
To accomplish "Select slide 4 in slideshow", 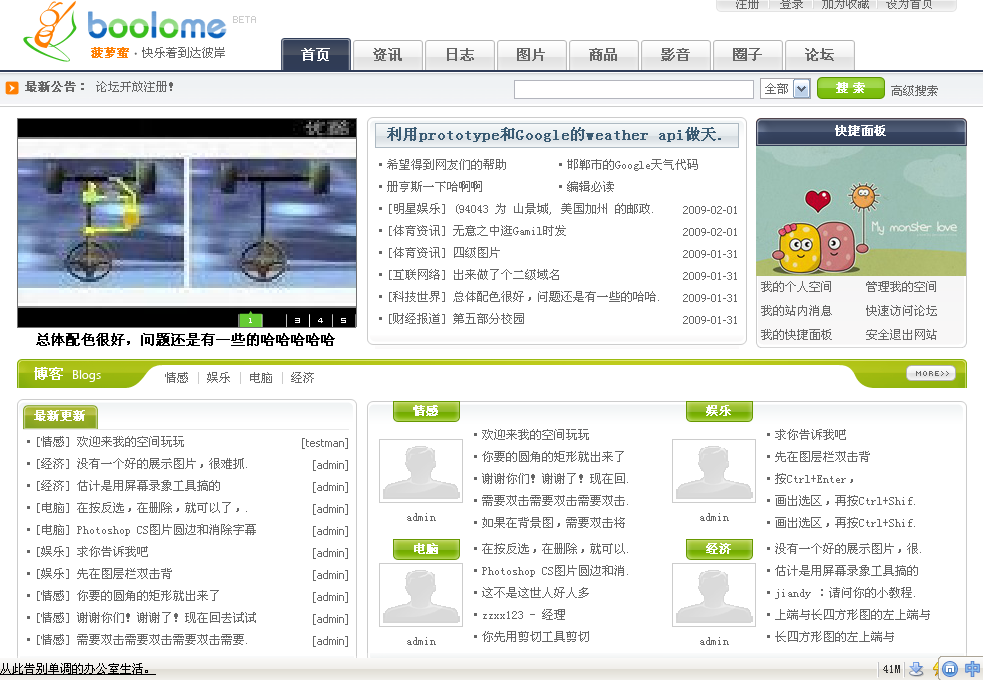I will click(x=320, y=320).
